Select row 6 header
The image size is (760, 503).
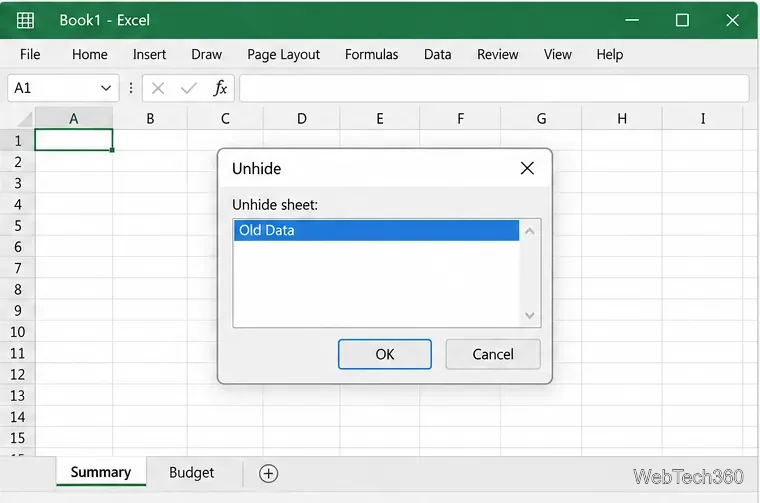pos(18,247)
